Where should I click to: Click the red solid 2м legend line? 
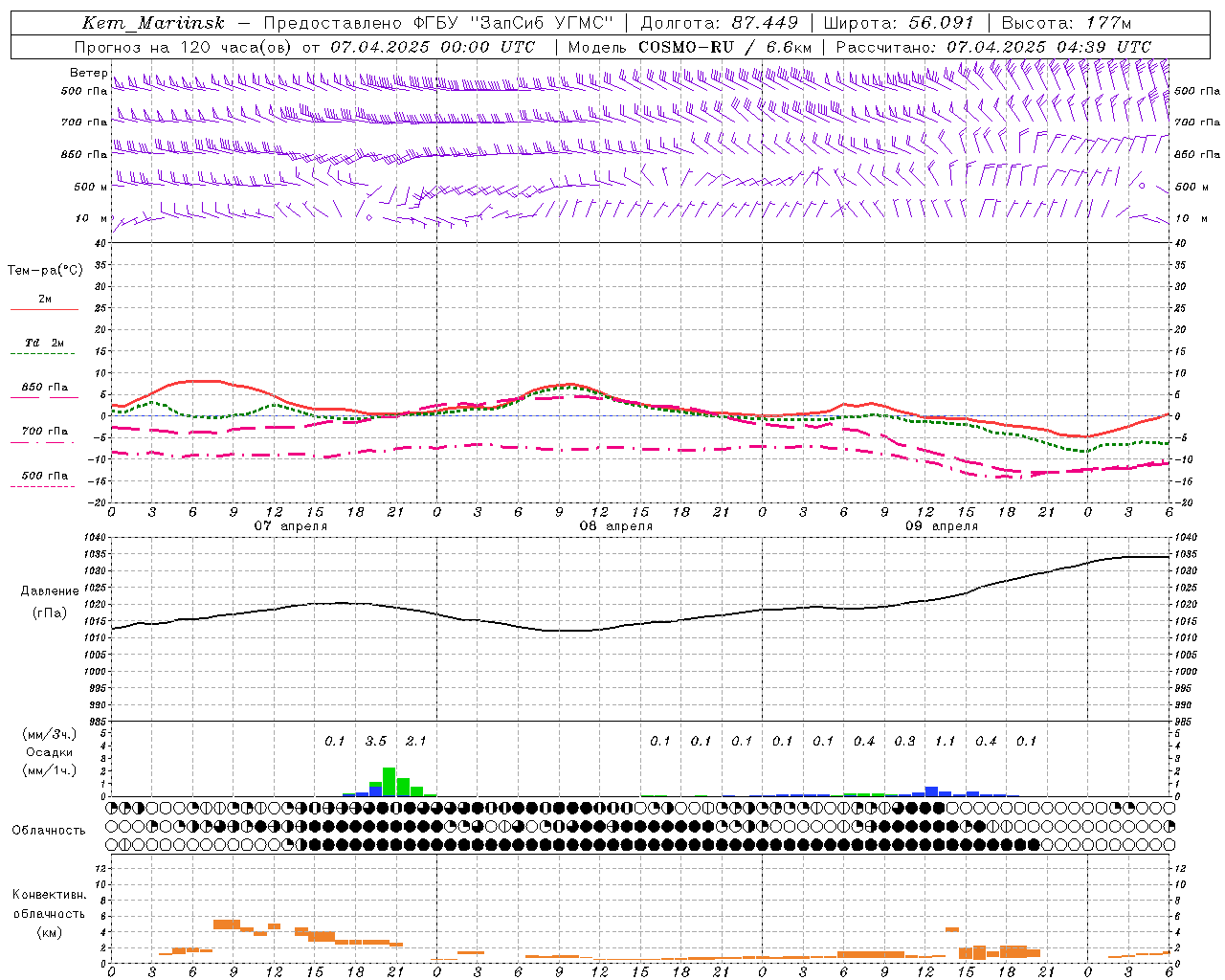pos(44,309)
